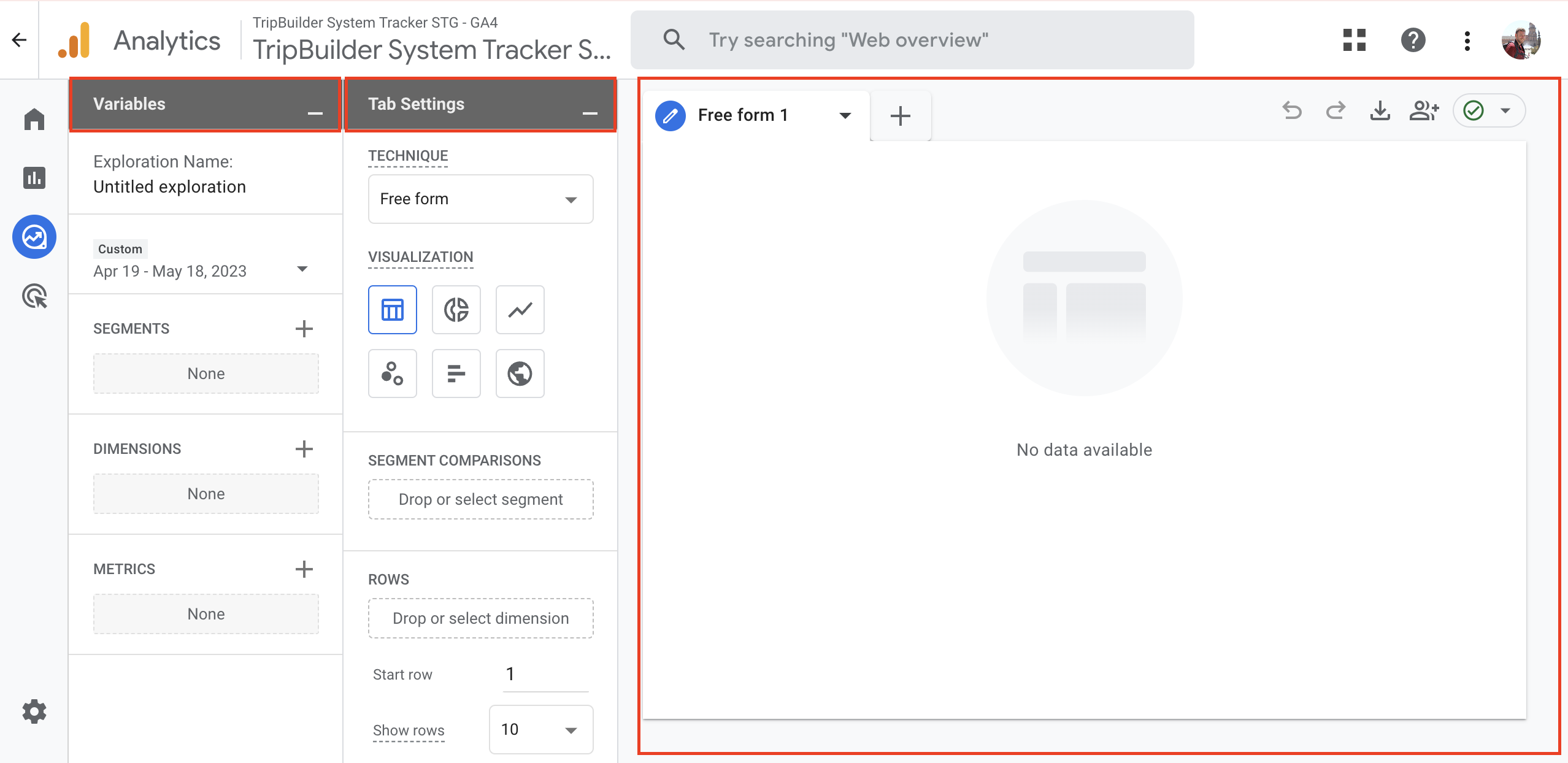The height and width of the screenshot is (763, 1568).
Task: Open the Home section in sidebar
Action: click(x=34, y=118)
